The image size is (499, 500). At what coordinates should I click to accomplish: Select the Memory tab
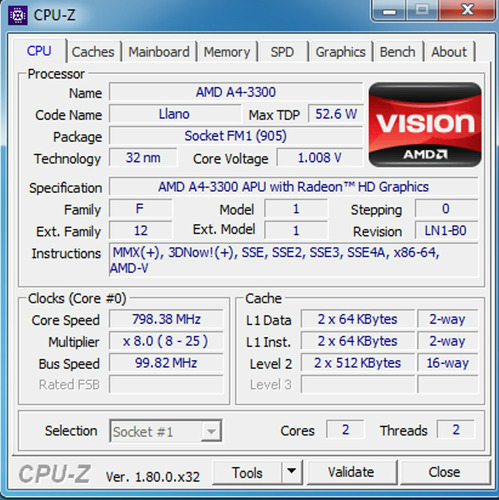[227, 52]
